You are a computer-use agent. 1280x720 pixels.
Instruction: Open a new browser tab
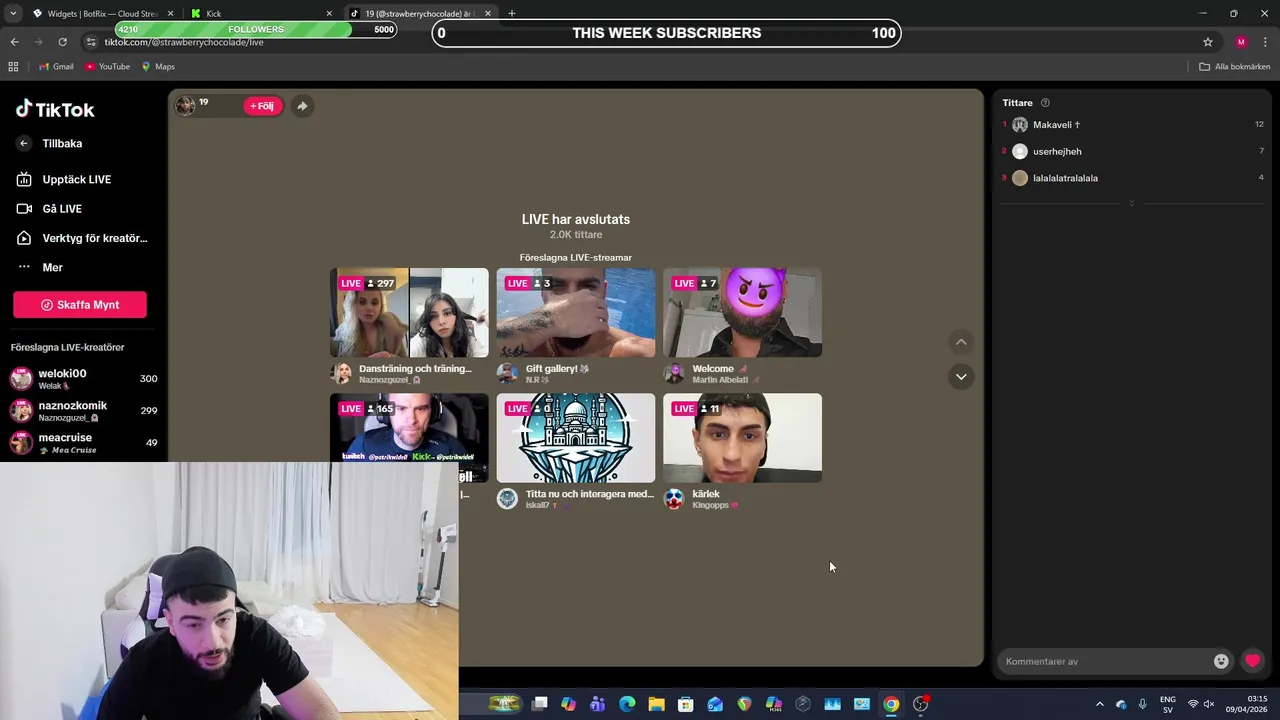click(x=512, y=14)
